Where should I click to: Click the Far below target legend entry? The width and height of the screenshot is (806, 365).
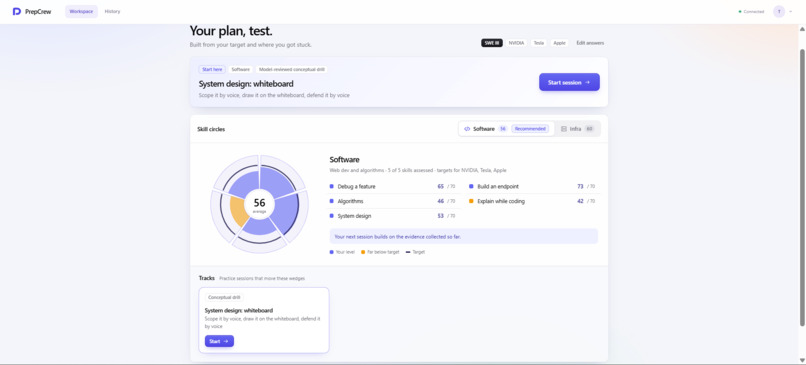click(380, 252)
